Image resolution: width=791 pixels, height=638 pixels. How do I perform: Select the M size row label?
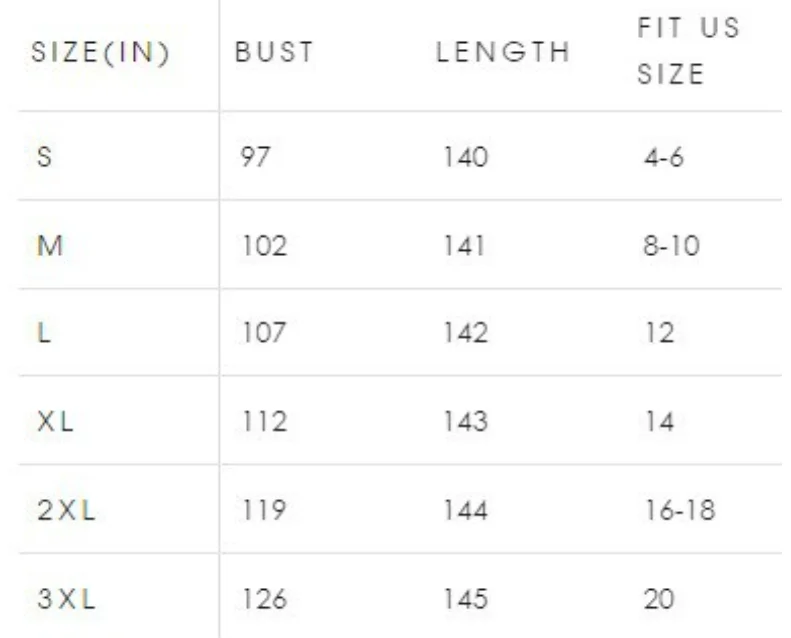50,246
